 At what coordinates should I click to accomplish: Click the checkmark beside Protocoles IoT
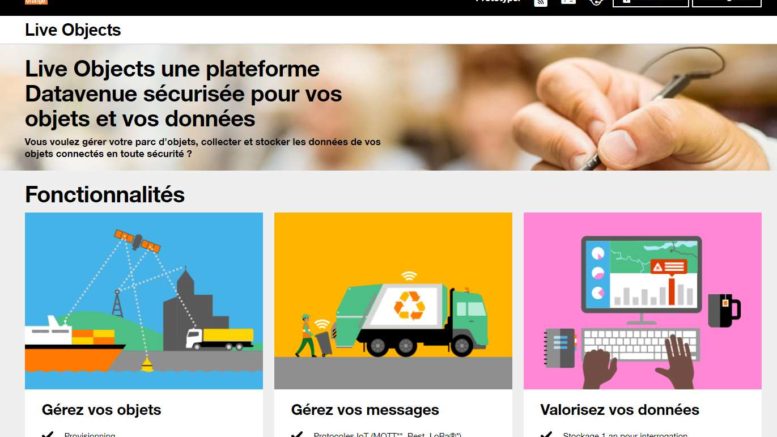coord(297,435)
